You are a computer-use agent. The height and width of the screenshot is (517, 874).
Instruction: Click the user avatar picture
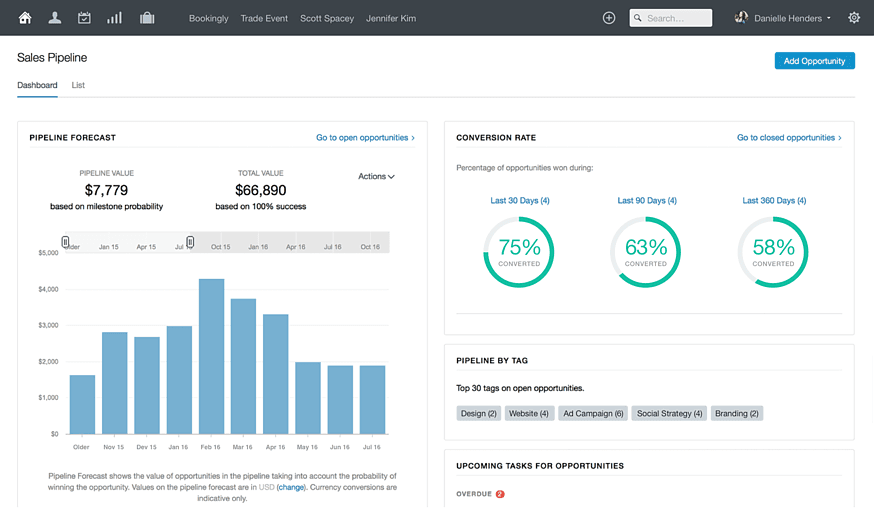[741, 18]
